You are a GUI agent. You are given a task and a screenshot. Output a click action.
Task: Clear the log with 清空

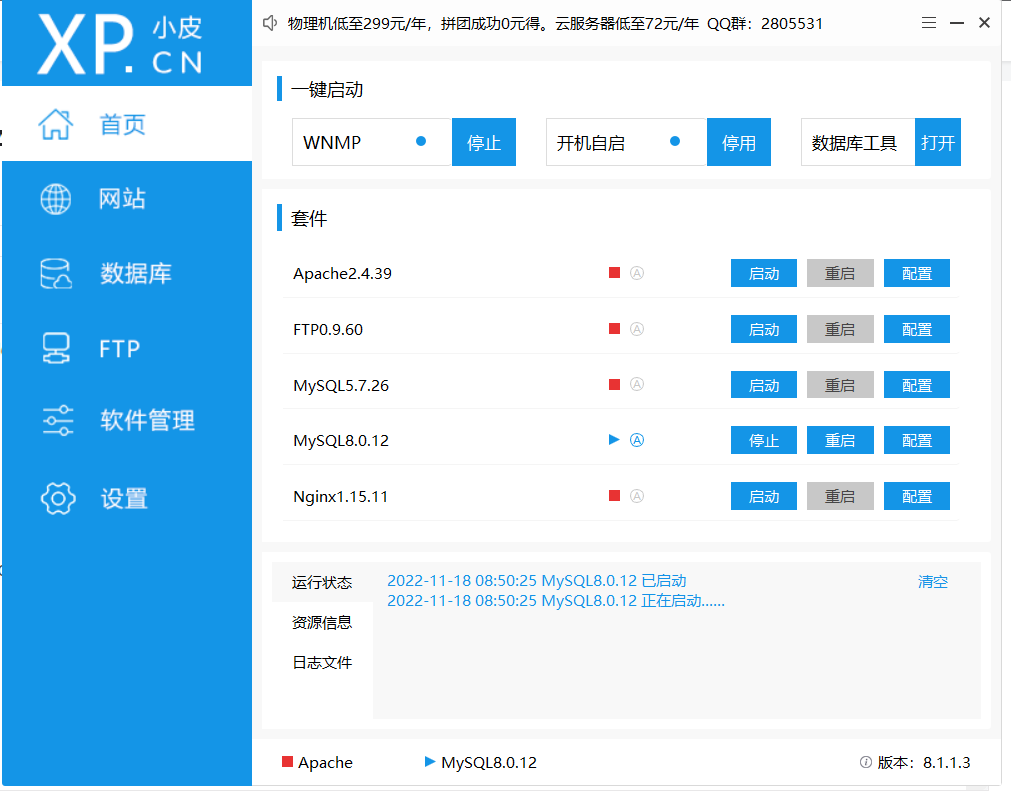point(932,581)
